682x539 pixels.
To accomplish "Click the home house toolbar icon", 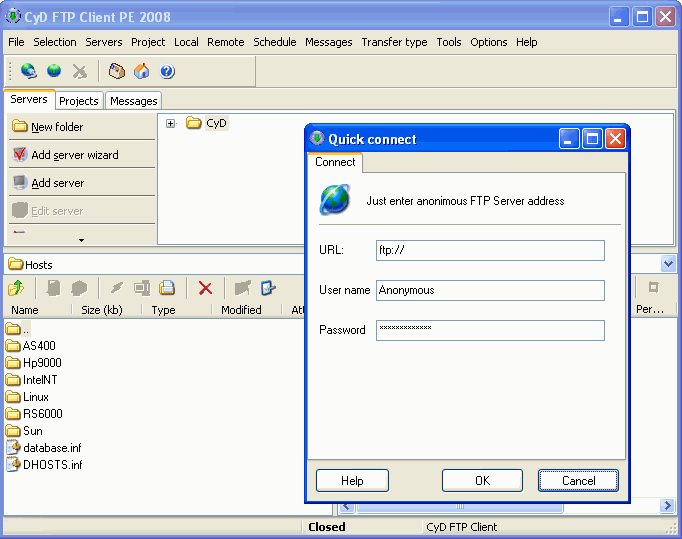I will coord(141,71).
